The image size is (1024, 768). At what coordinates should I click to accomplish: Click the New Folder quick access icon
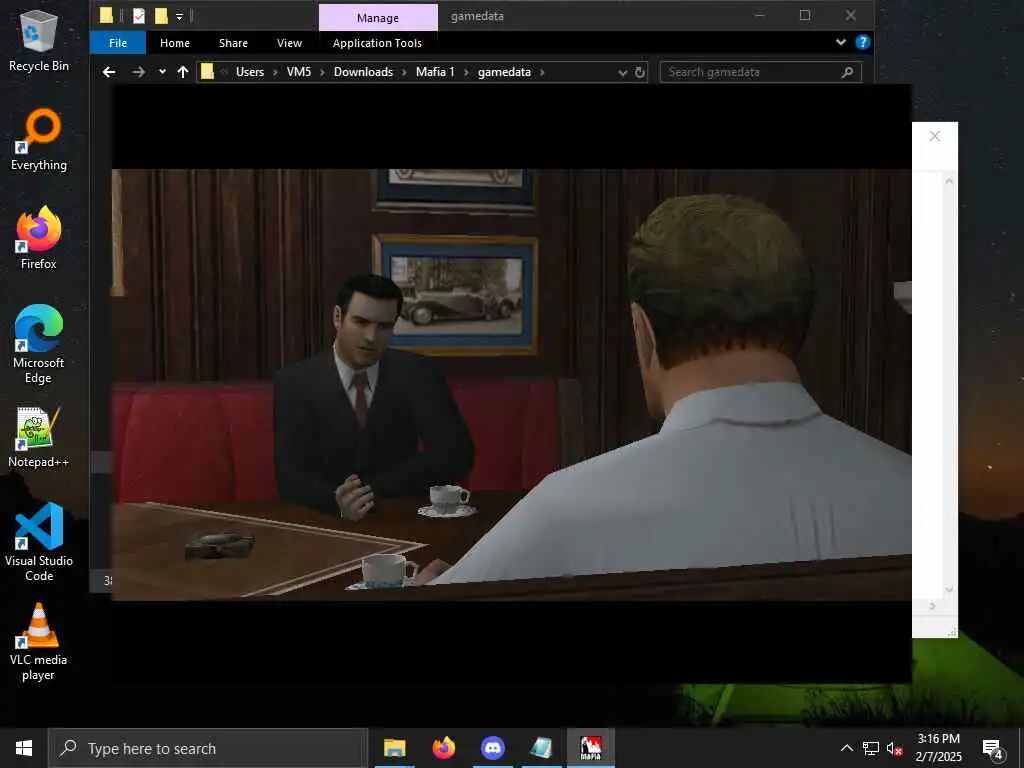tap(161, 16)
